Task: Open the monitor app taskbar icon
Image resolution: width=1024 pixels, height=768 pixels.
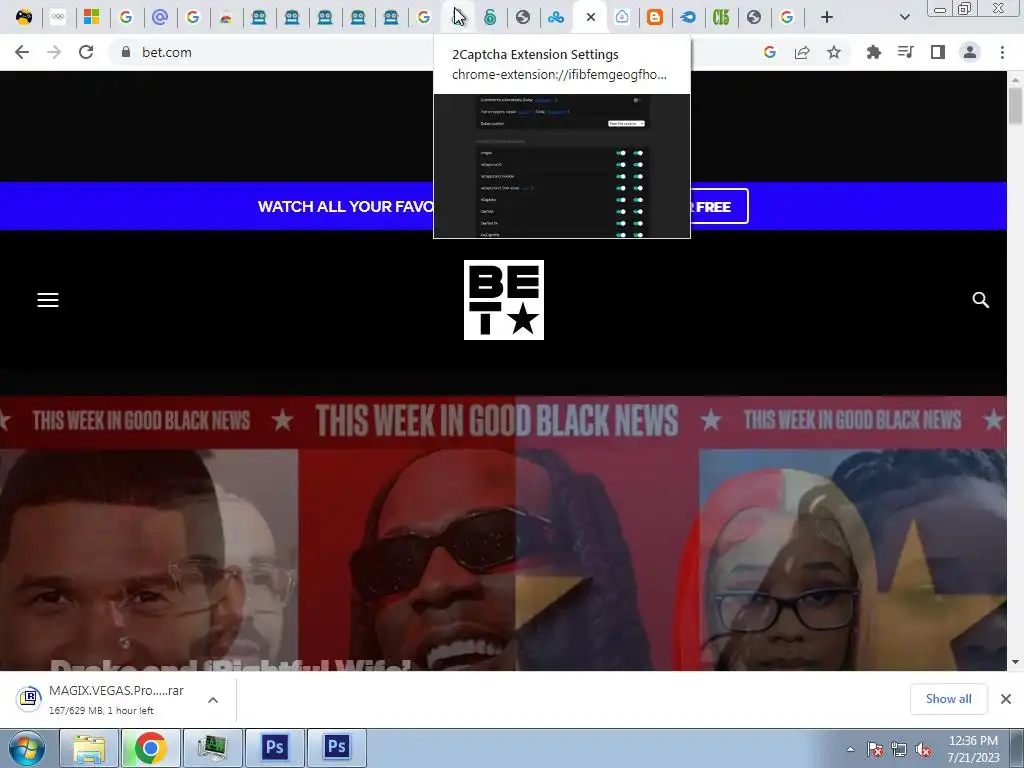Action: tap(212, 748)
